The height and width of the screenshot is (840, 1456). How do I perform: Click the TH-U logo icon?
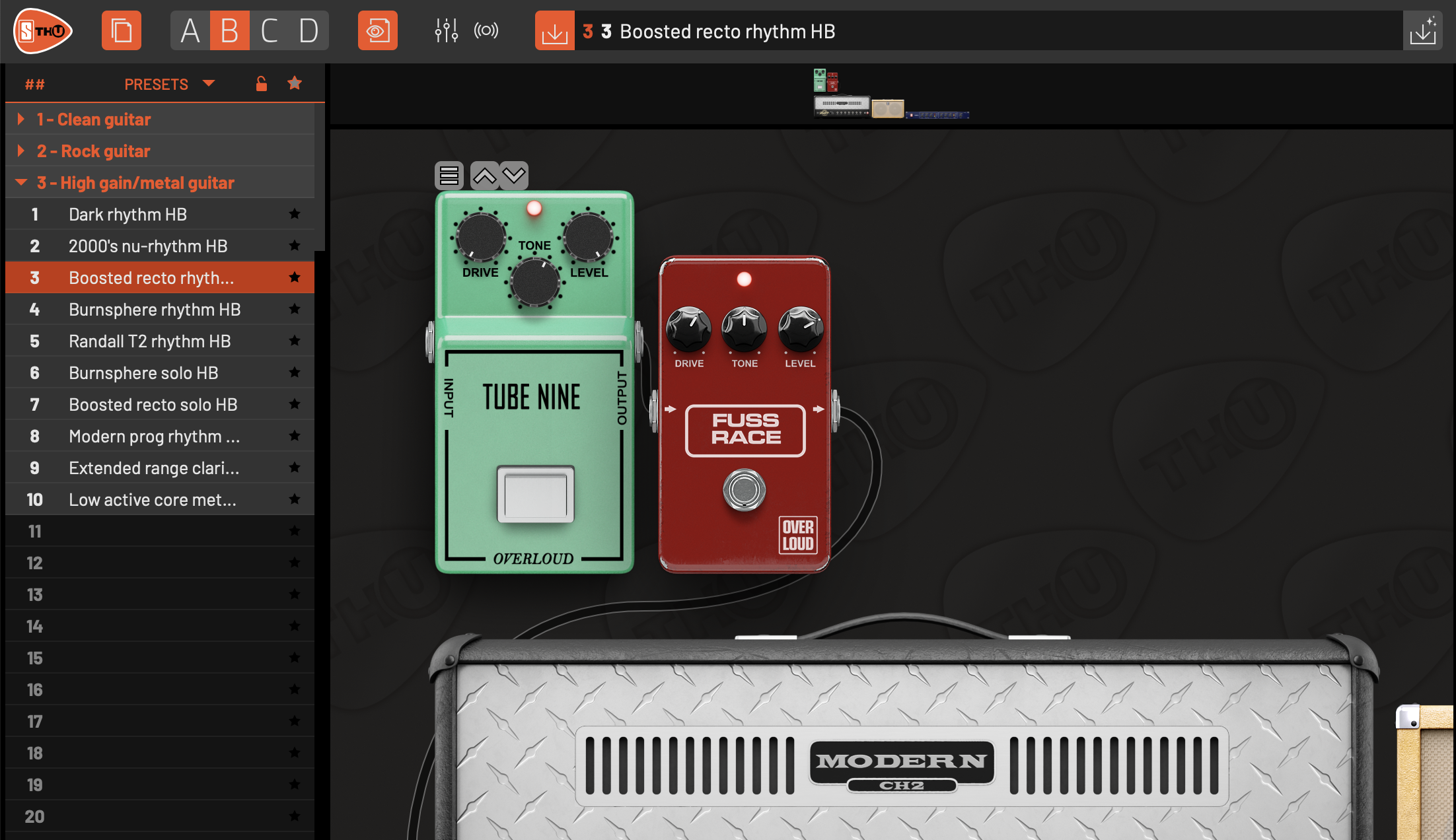click(x=43, y=31)
